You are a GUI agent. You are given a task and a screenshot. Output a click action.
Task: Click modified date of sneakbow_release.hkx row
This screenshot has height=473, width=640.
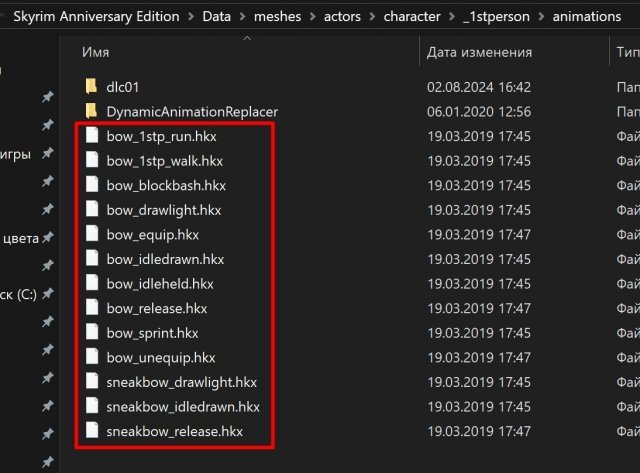pyautogui.click(x=479, y=431)
